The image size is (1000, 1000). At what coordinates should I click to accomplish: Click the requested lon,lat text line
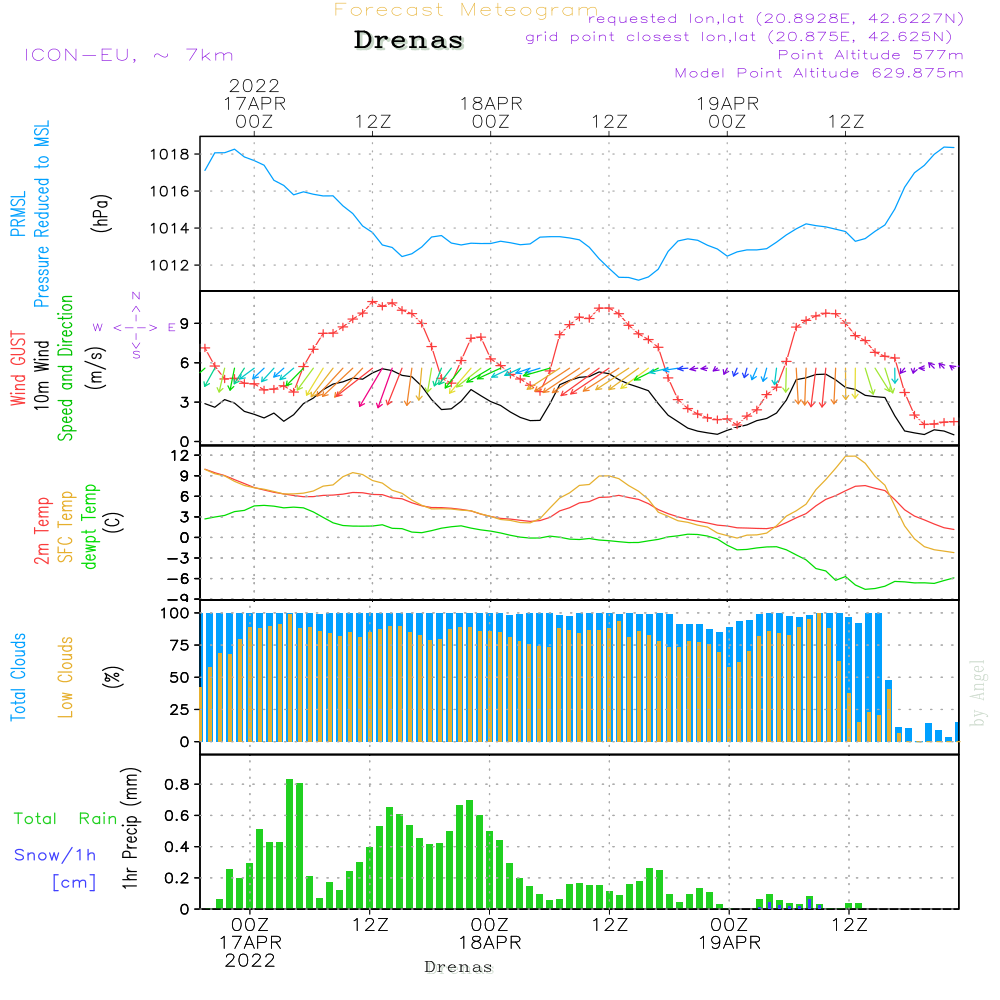(776, 18)
